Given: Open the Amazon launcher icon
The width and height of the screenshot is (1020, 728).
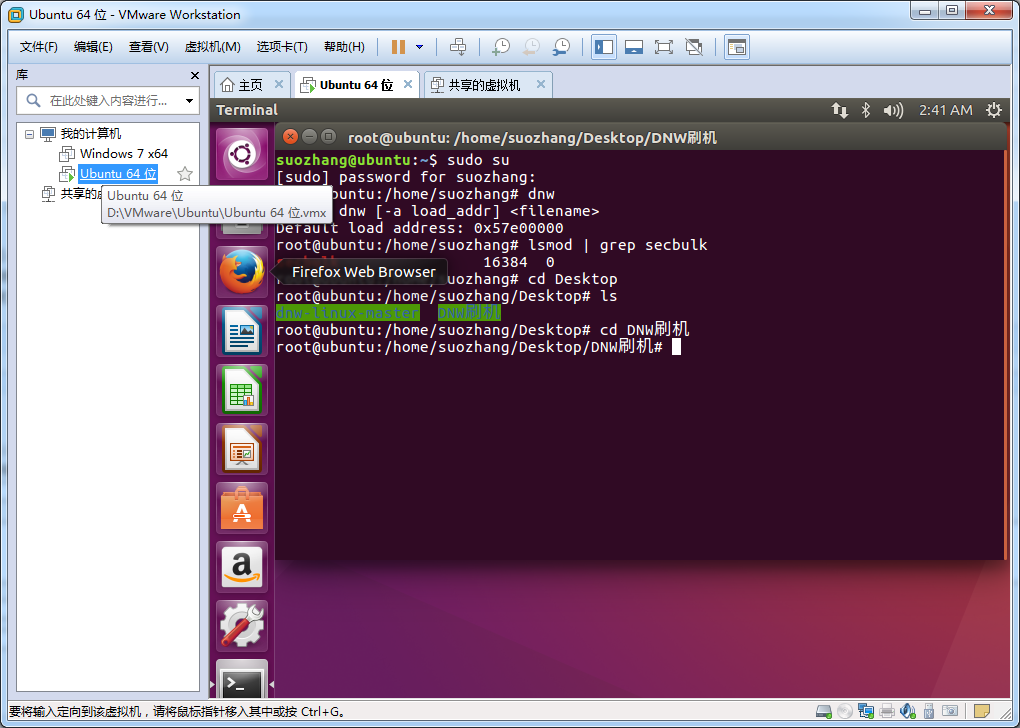Looking at the screenshot, I should coord(242,567).
